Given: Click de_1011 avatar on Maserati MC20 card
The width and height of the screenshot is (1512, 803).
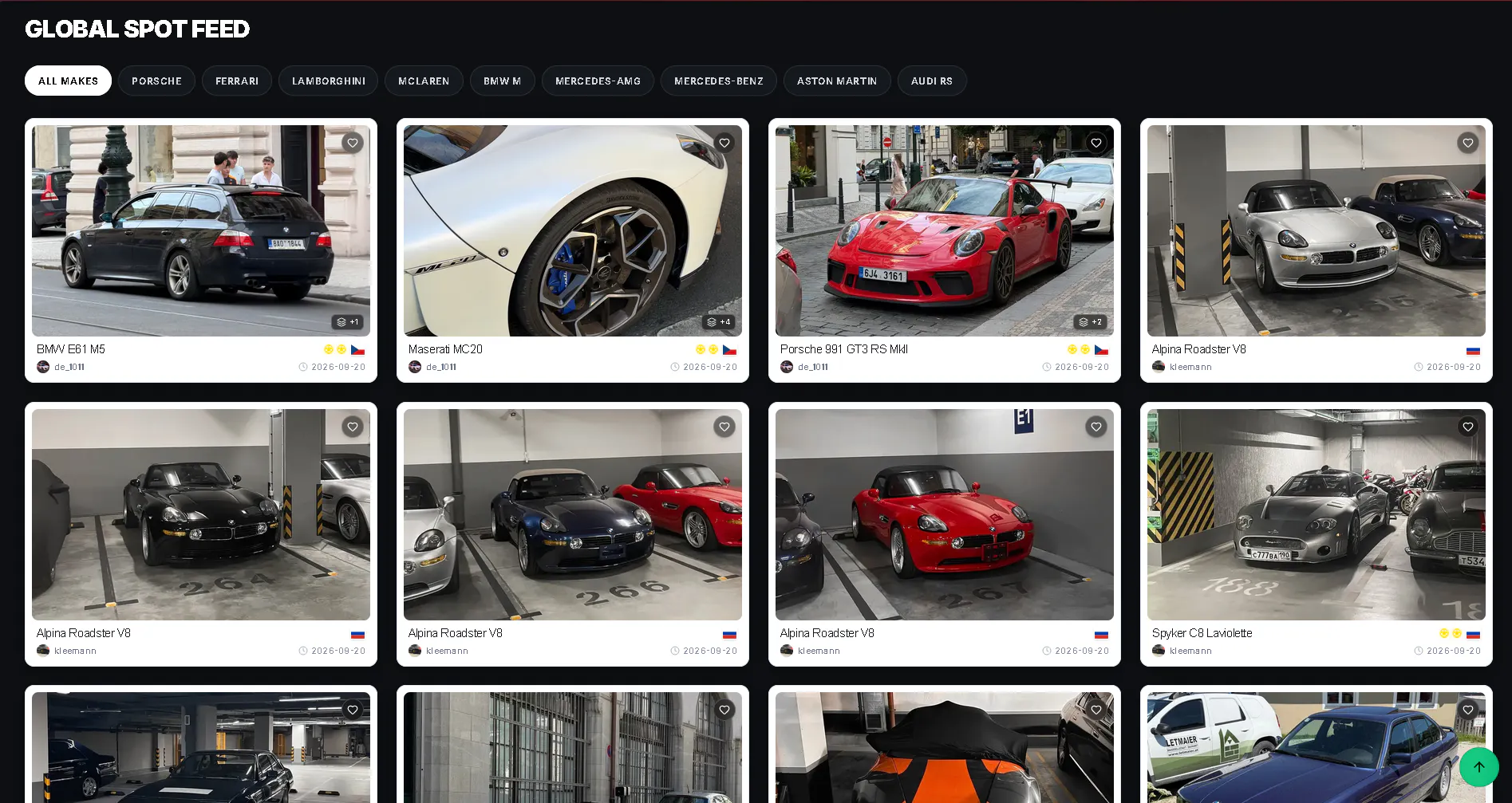Looking at the screenshot, I should tap(415, 367).
